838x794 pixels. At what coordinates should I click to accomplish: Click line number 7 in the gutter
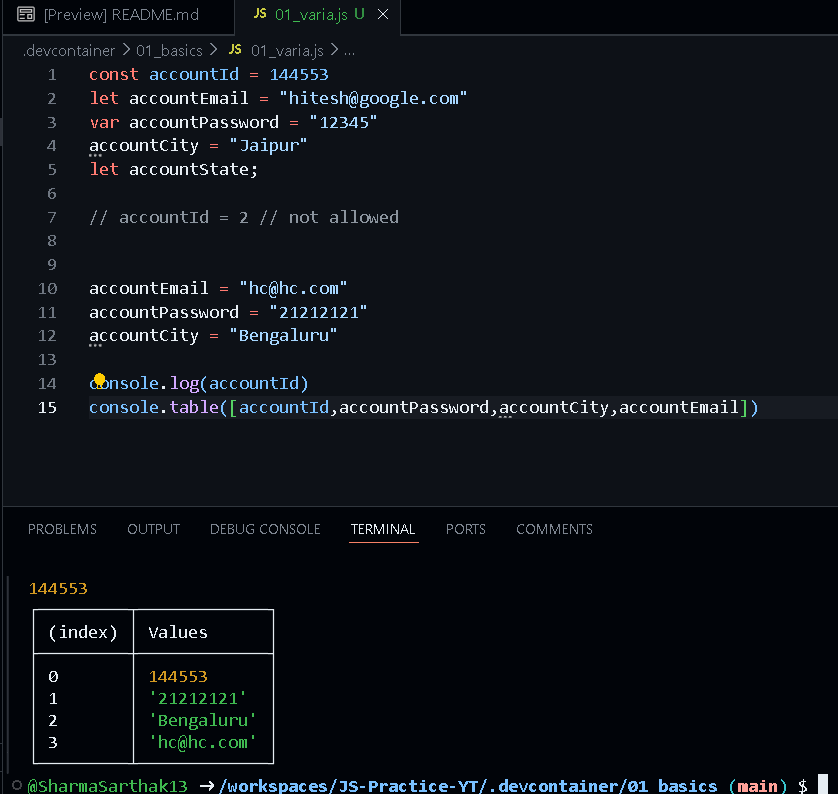(52, 217)
